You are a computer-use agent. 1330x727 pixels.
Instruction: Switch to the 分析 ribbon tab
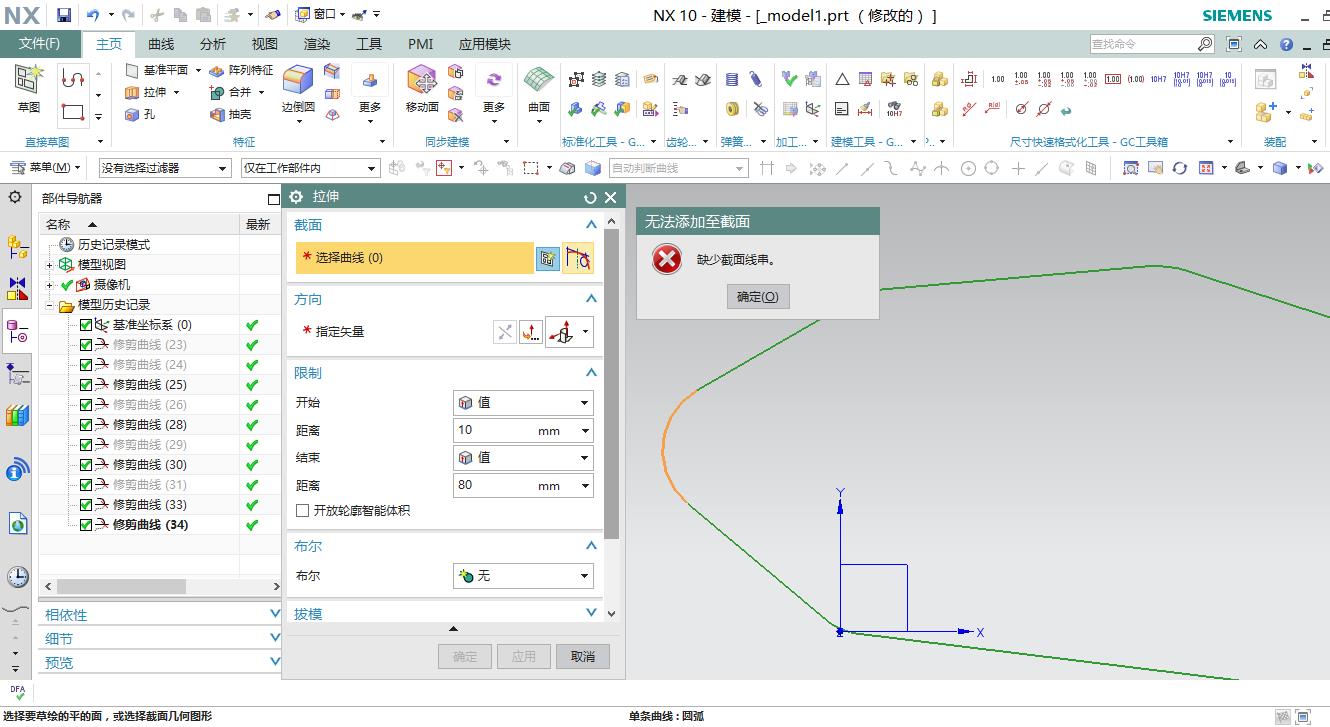point(213,44)
